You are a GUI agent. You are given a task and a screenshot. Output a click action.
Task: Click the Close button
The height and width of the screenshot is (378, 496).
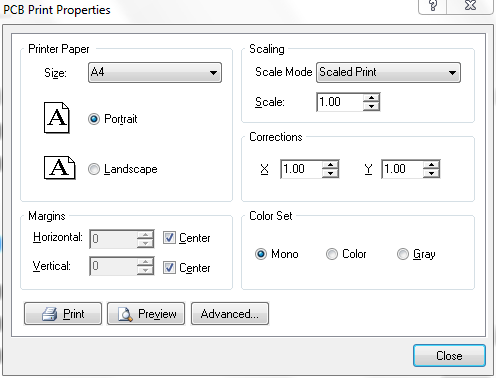[x=449, y=356]
